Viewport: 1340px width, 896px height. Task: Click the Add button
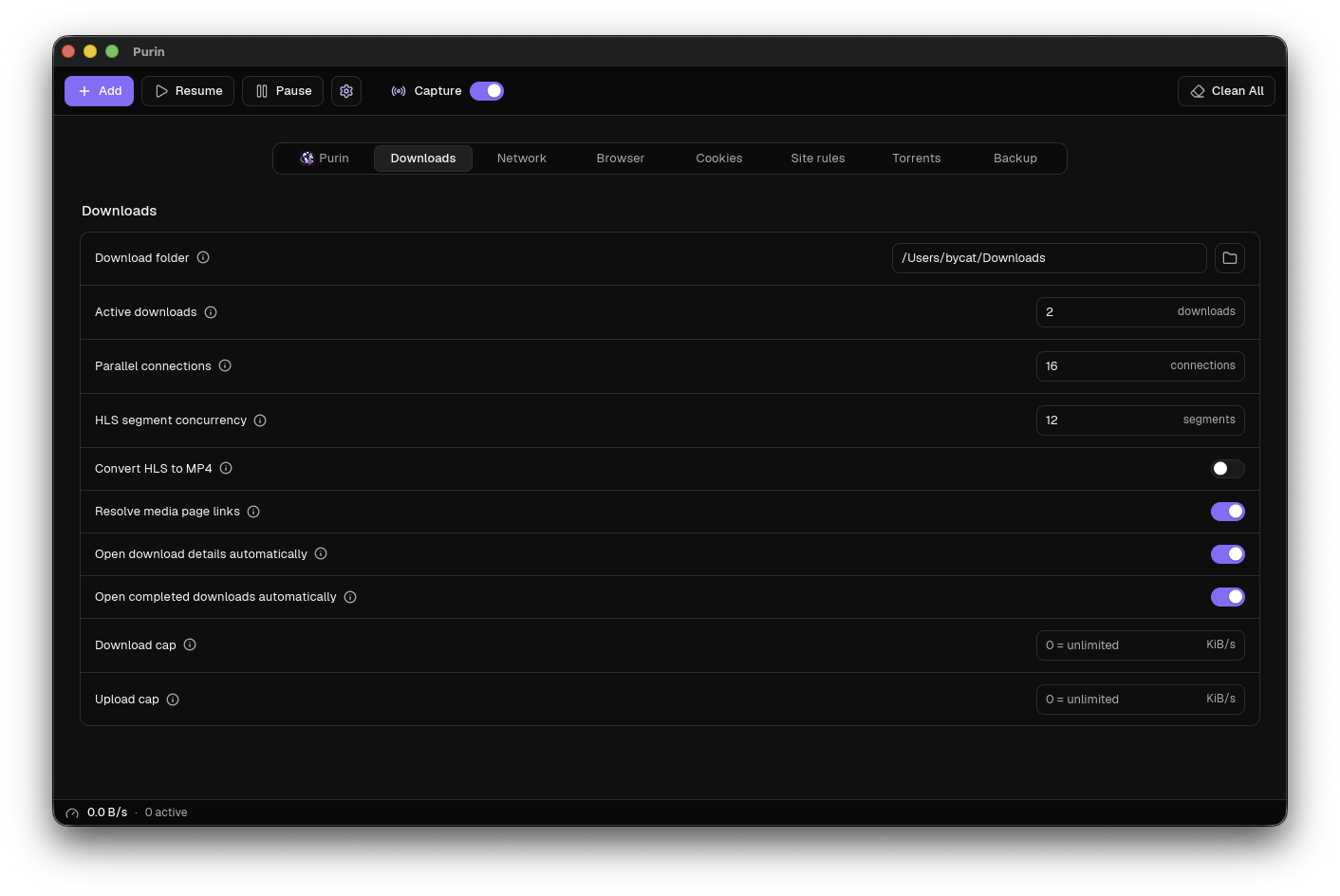[99, 91]
